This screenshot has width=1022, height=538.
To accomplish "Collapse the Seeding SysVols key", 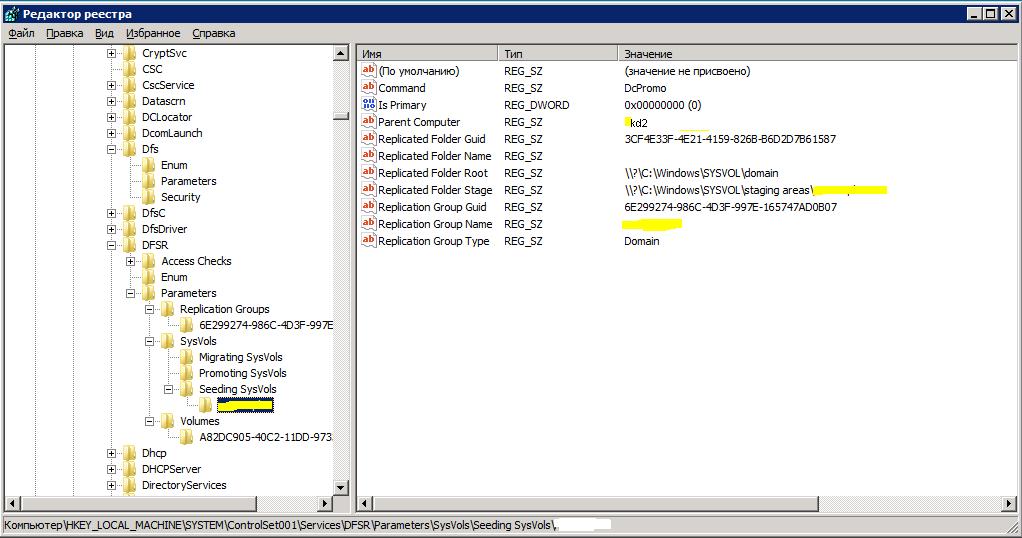I will coord(168,389).
